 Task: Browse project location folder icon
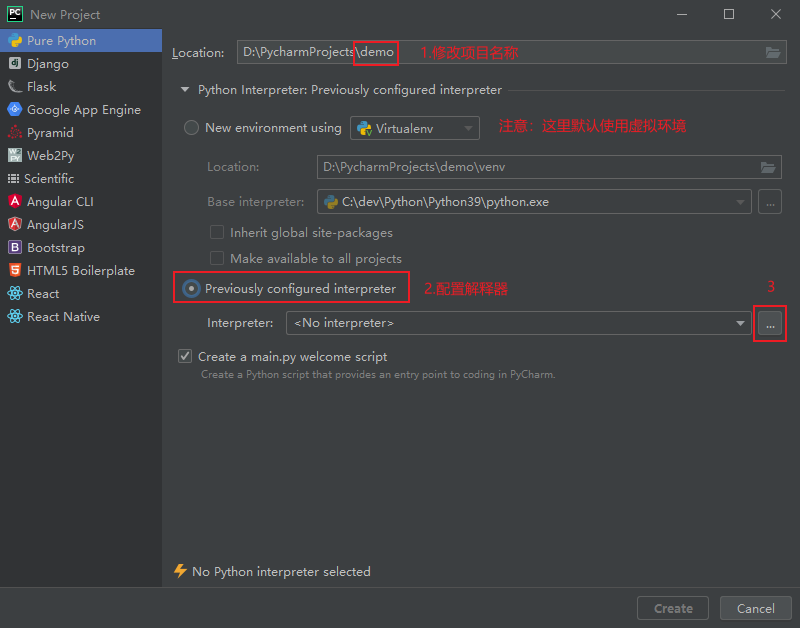(772, 52)
